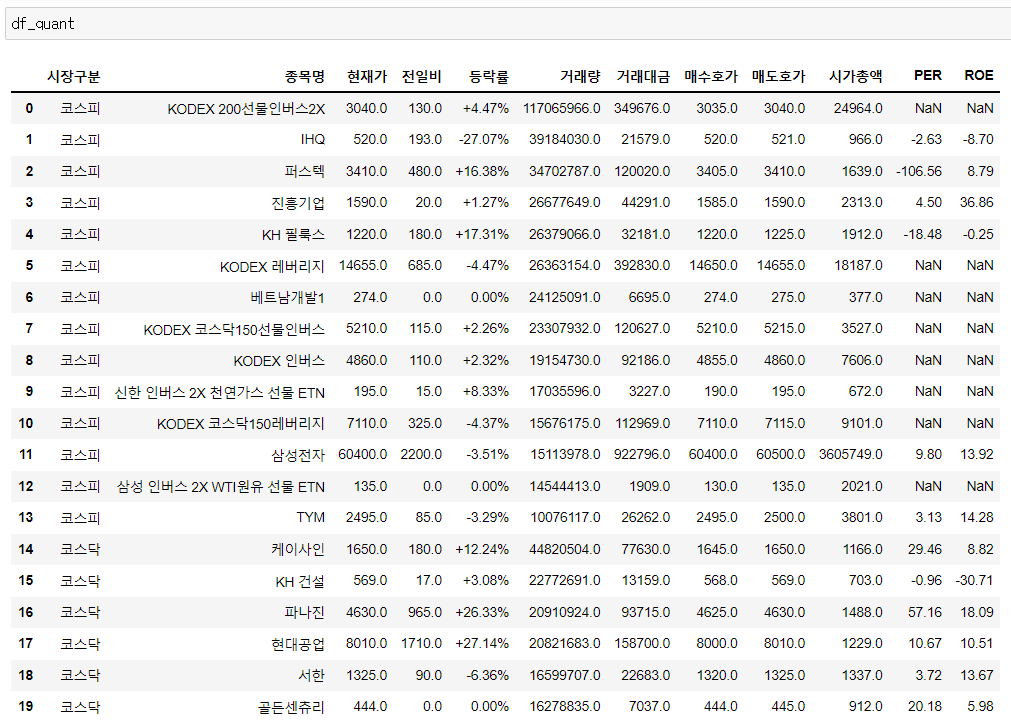Select the 현대공업 stock name cell
This screenshot has width=1011, height=723.
(298, 644)
